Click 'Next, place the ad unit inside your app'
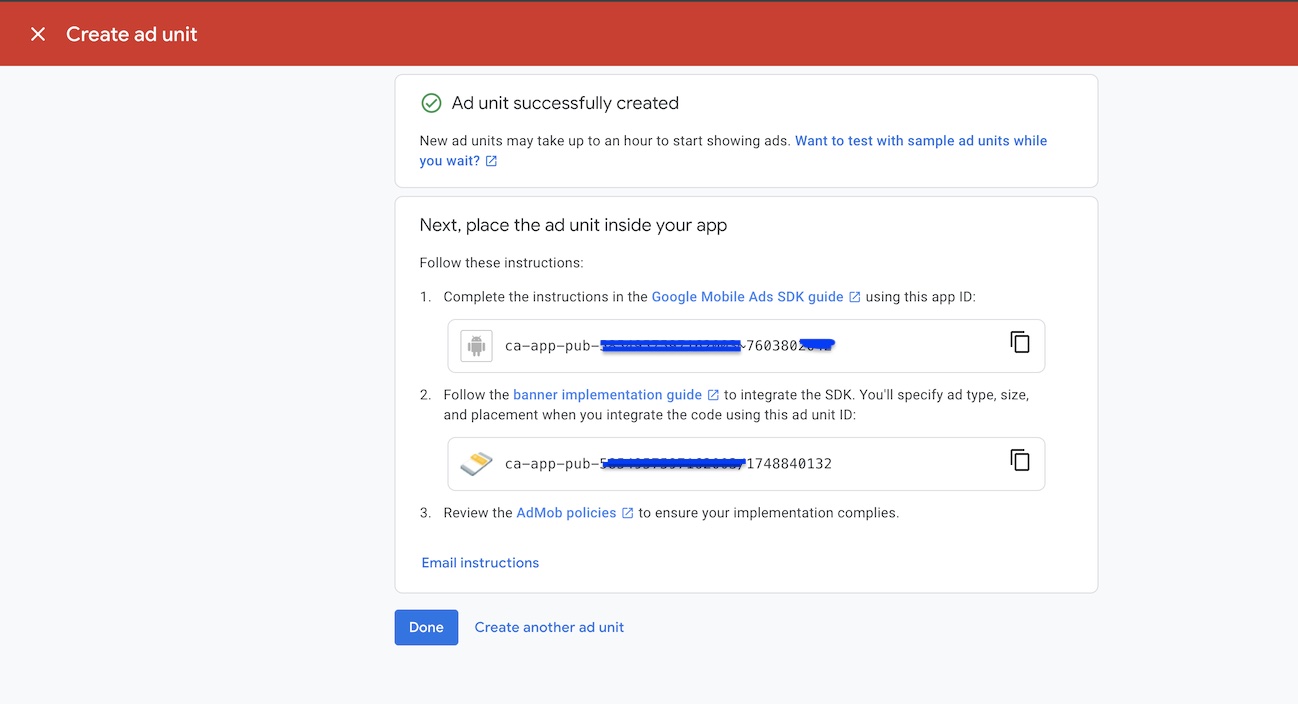The width and height of the screenshot is (1298, 704). click(573, 225)
